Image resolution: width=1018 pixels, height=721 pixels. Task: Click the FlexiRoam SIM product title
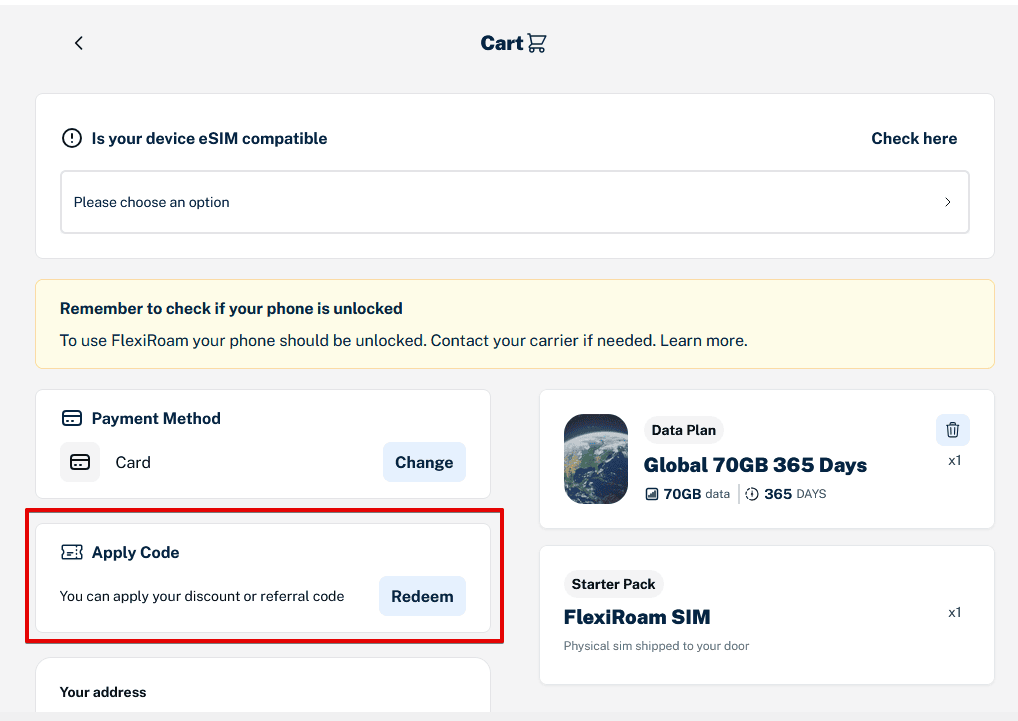(637, 617)
